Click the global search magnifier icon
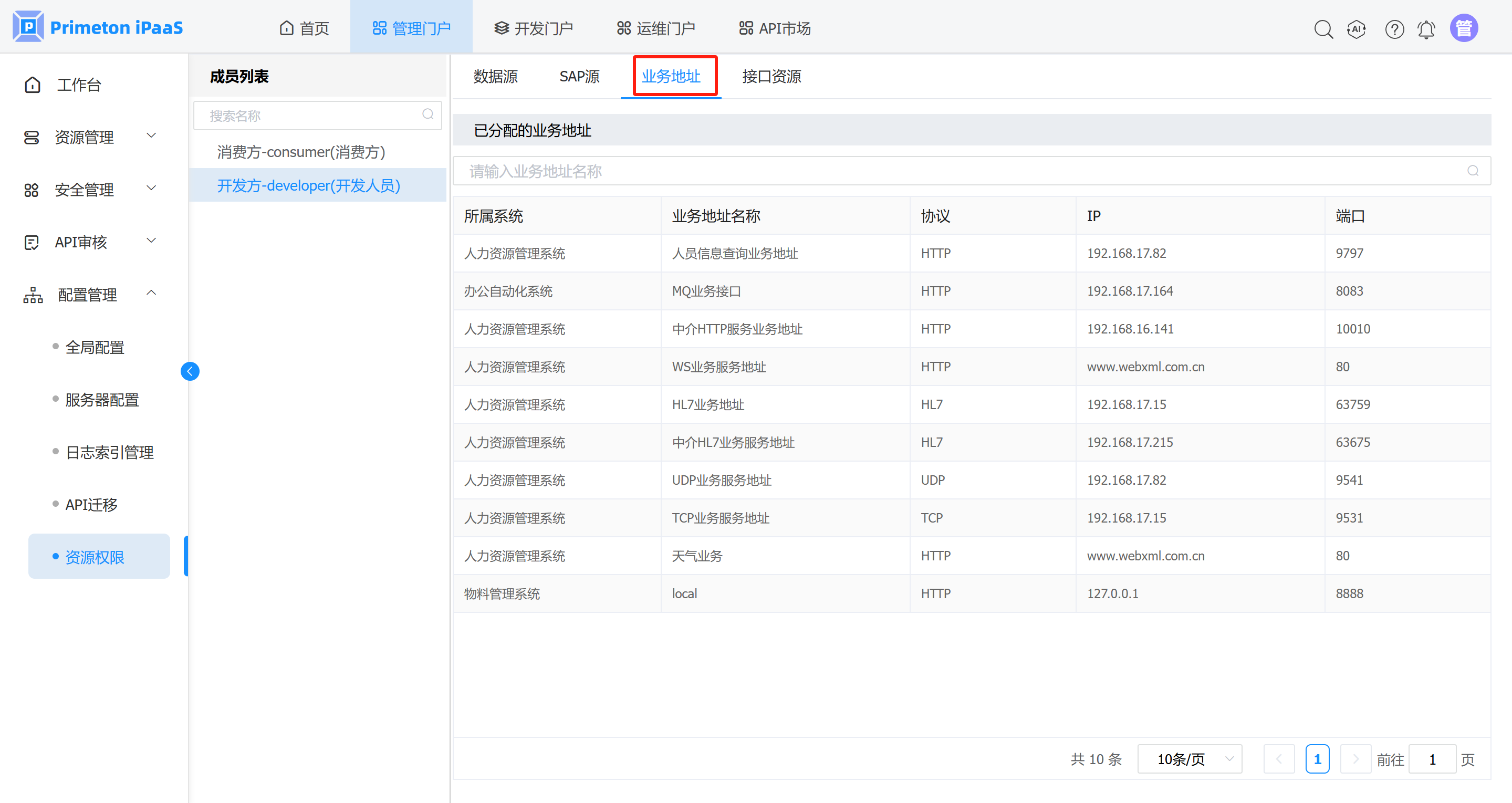1512x803 pixels. point(1323,29)
